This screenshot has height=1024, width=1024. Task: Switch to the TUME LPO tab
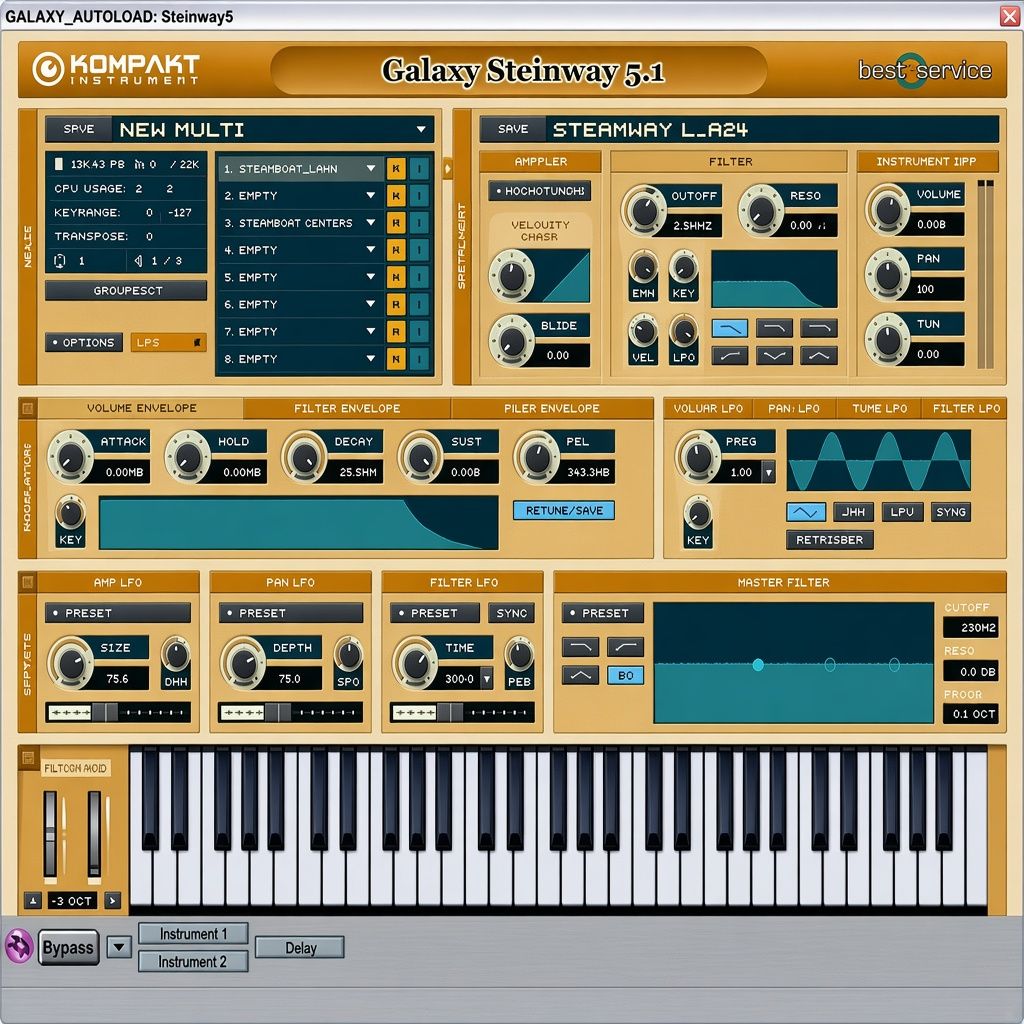click(879, 408)
